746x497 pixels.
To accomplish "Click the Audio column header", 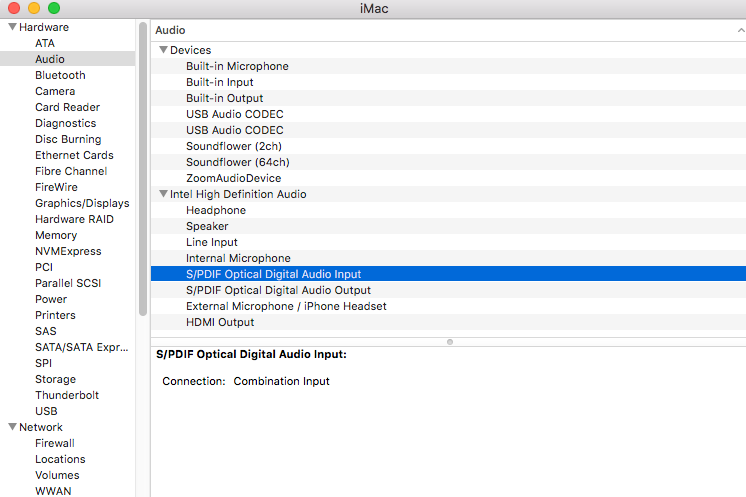I will point(448,30).
